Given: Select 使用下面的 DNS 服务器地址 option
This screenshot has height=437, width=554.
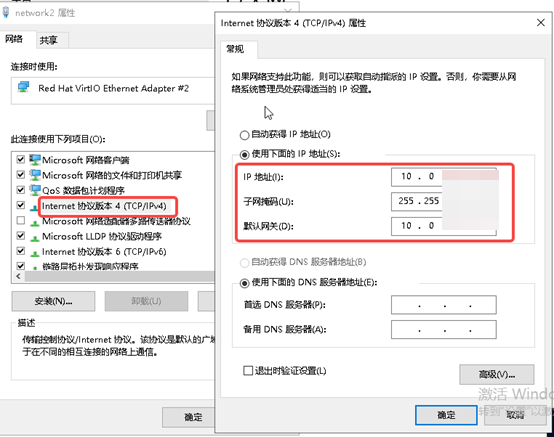Looking at the screenshot, I should pyautogui.click(x=244, y=283).
